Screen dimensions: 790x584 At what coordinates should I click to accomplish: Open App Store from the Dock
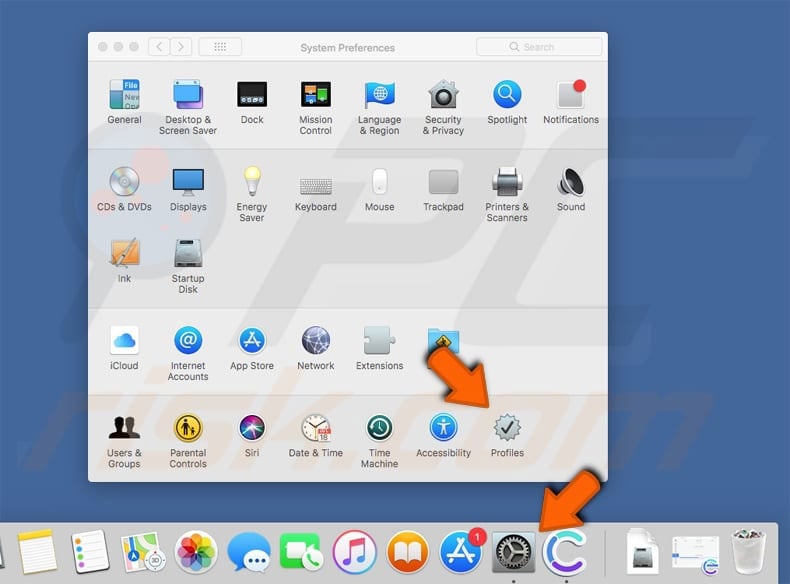(460, 552)
